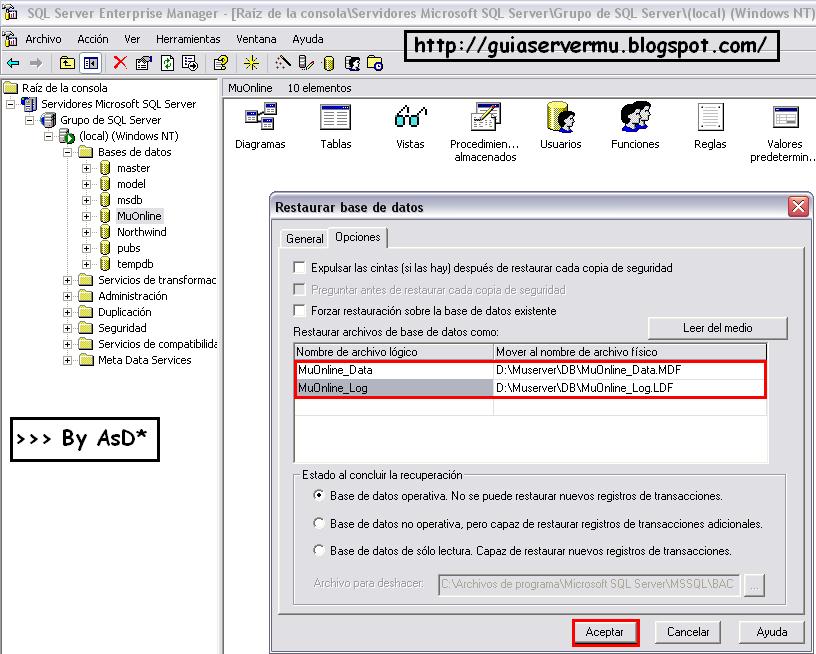Enable Expulsar las cintas checkbox
Image resolution: width=816 pixels, height=654 pixels.
coord(299,267)
